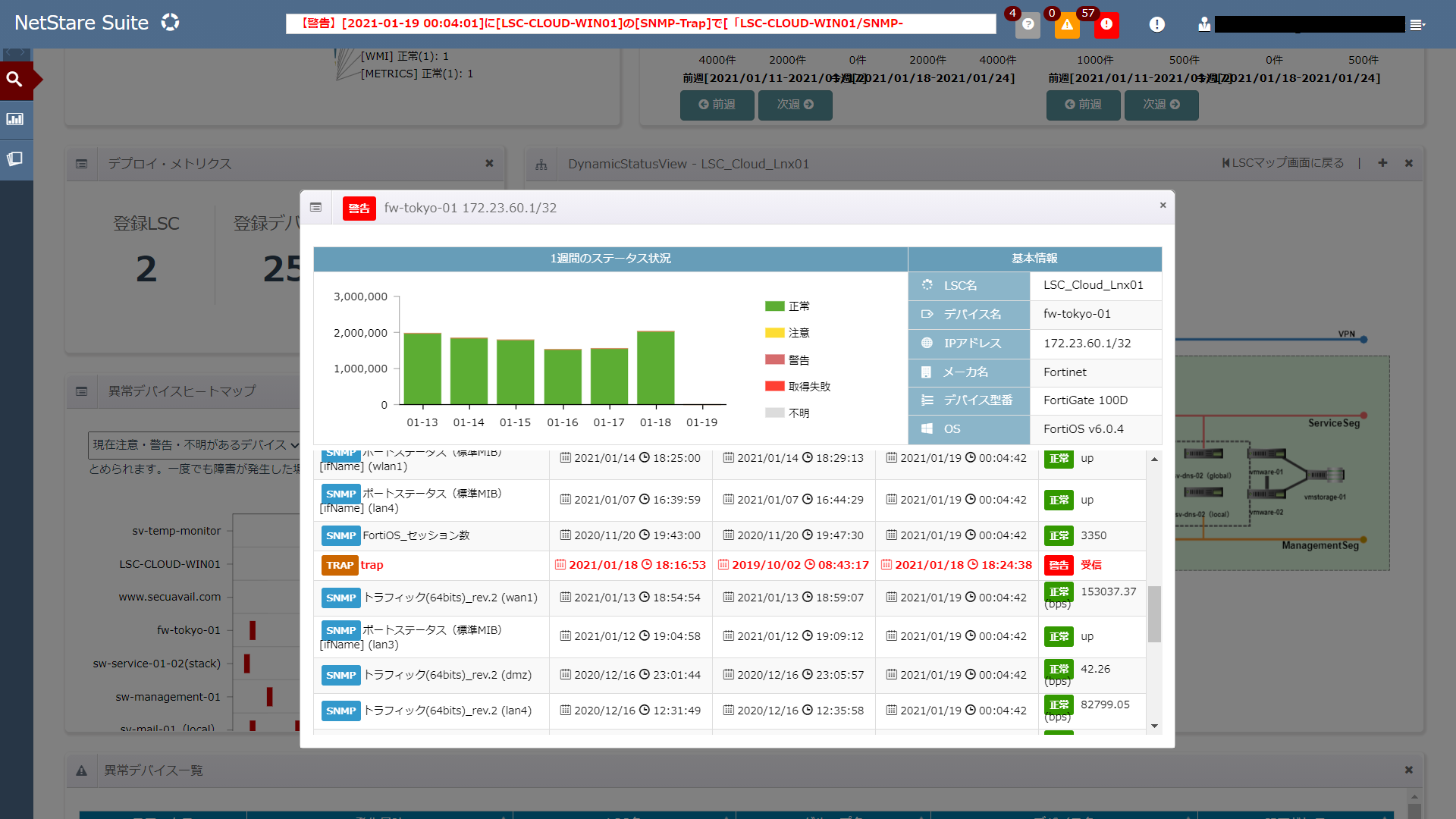Click SNMP badge for FortiOS_セッション数 row
Viewport: 1456px width, 819px height.
[x=340, y=535]
